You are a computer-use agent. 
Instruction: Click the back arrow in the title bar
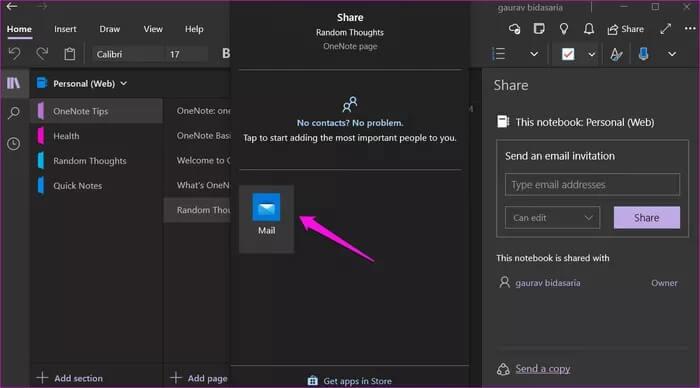tap(12, 6)
